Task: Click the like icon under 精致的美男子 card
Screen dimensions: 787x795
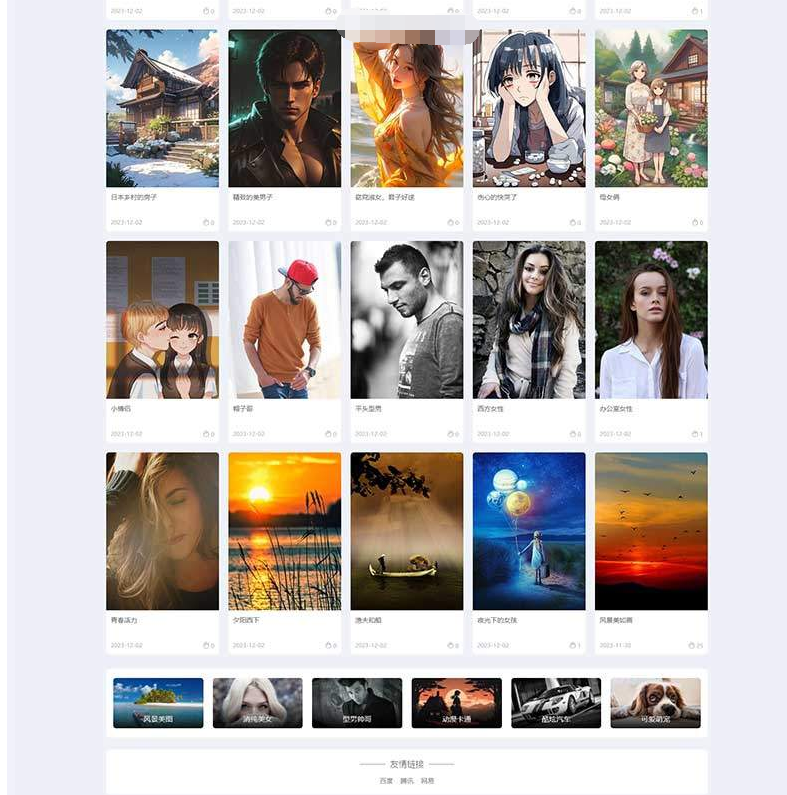Action: coord(328,223)
